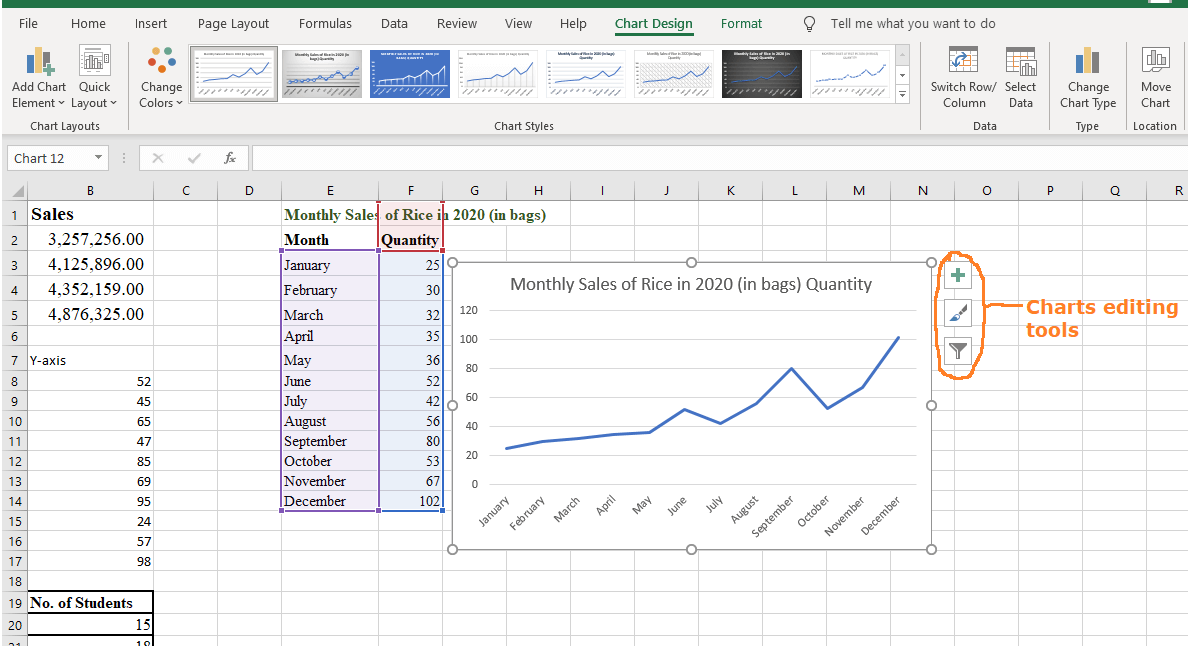Switch to the Format ribbon tab
Image resolution: width=1188 pixels, height=646 pixels.
pyautogui.click(x=741, y=23)
